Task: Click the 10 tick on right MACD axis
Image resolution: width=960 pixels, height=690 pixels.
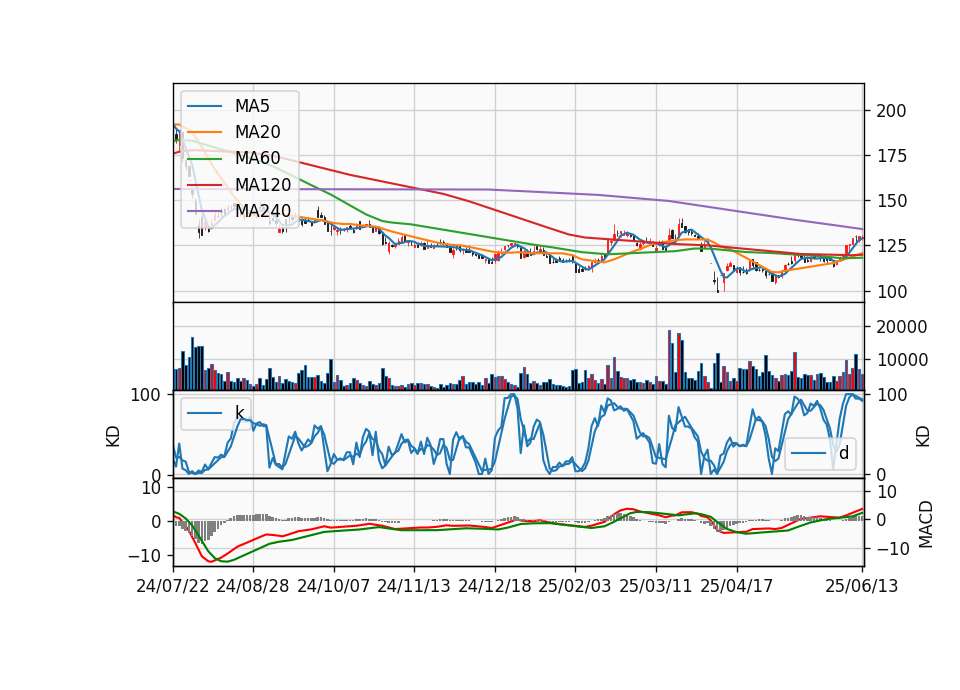Action: 887,492
